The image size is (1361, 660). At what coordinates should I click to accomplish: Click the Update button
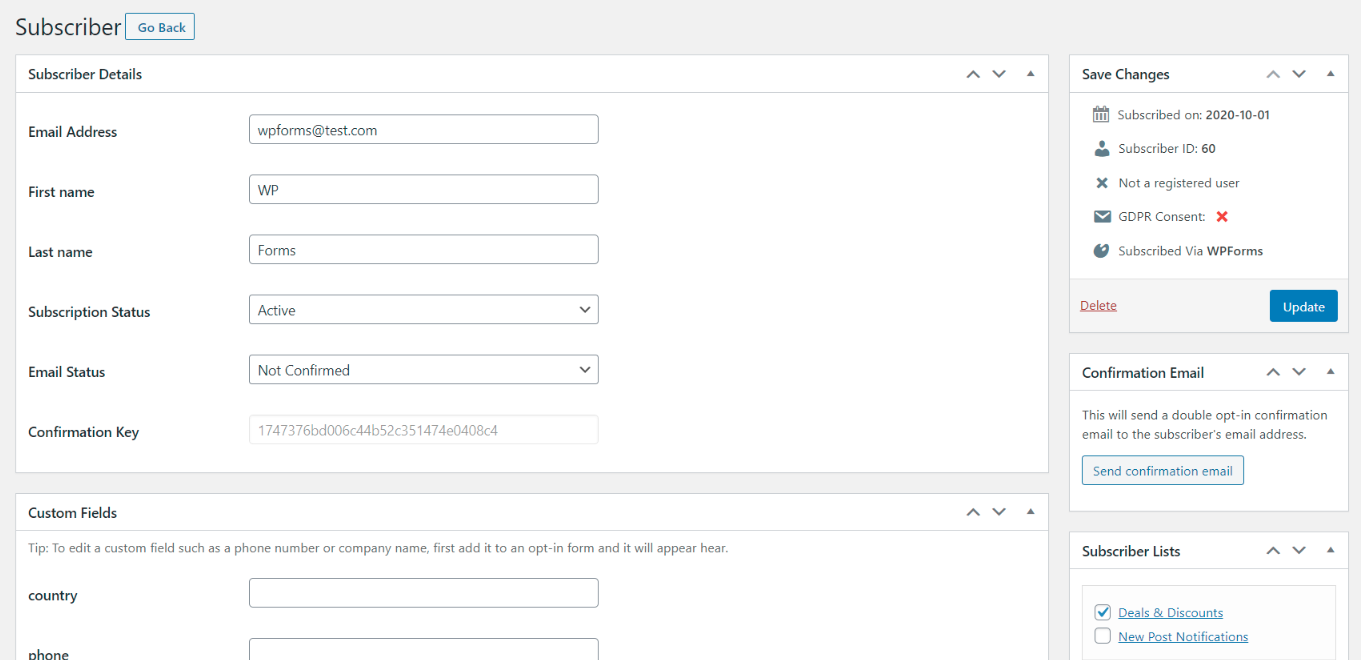pos(1303,306)
